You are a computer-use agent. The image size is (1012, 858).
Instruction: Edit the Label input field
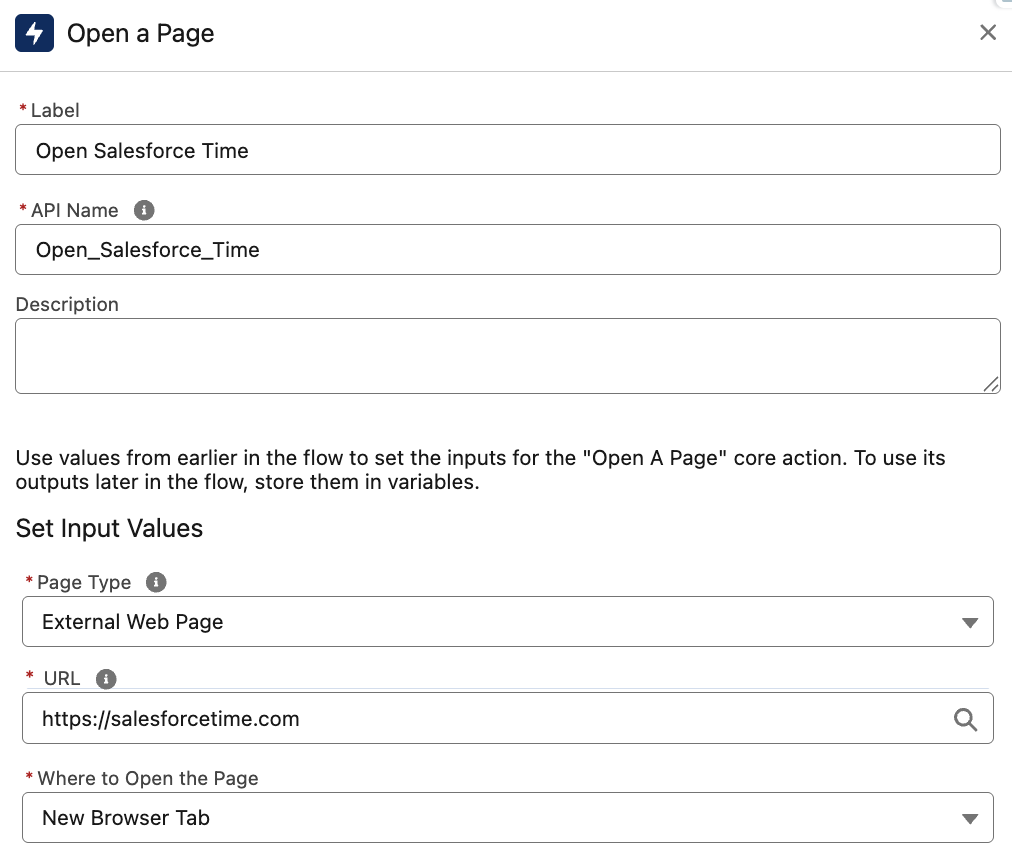point(508,150)
